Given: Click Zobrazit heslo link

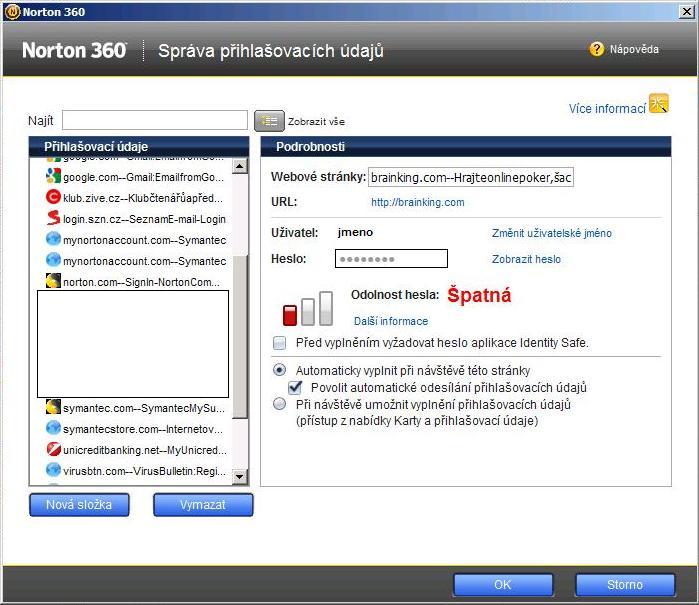Looking at the screenshot, I should click(526, 259).
